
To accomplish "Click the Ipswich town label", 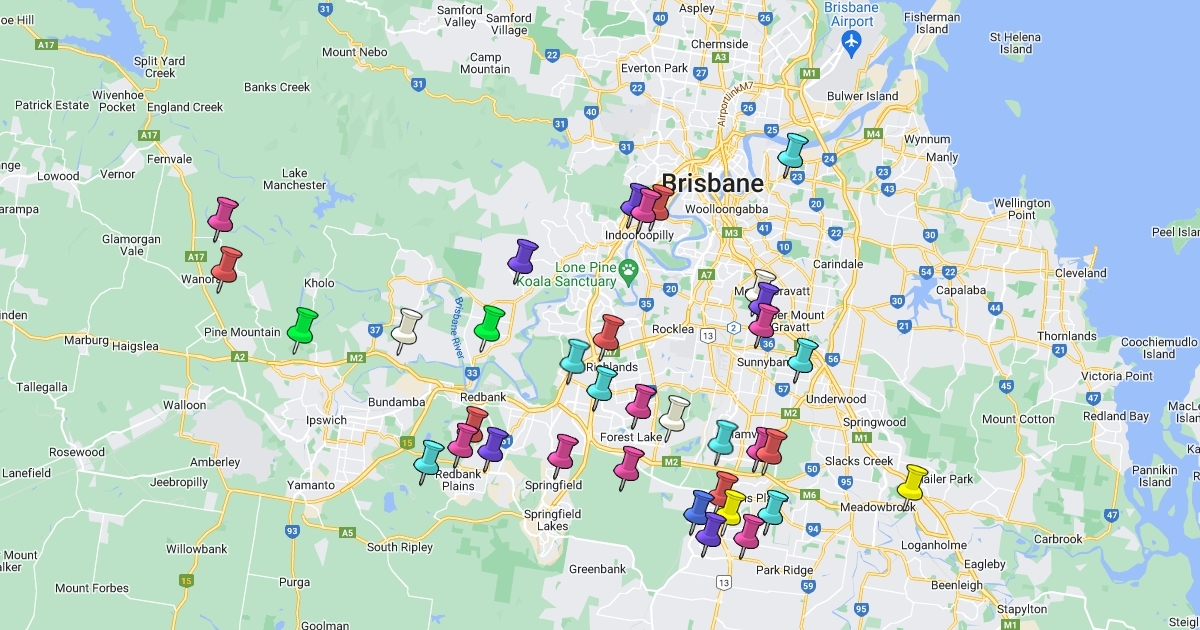I will pyautogui.click(x=326, y=420).
